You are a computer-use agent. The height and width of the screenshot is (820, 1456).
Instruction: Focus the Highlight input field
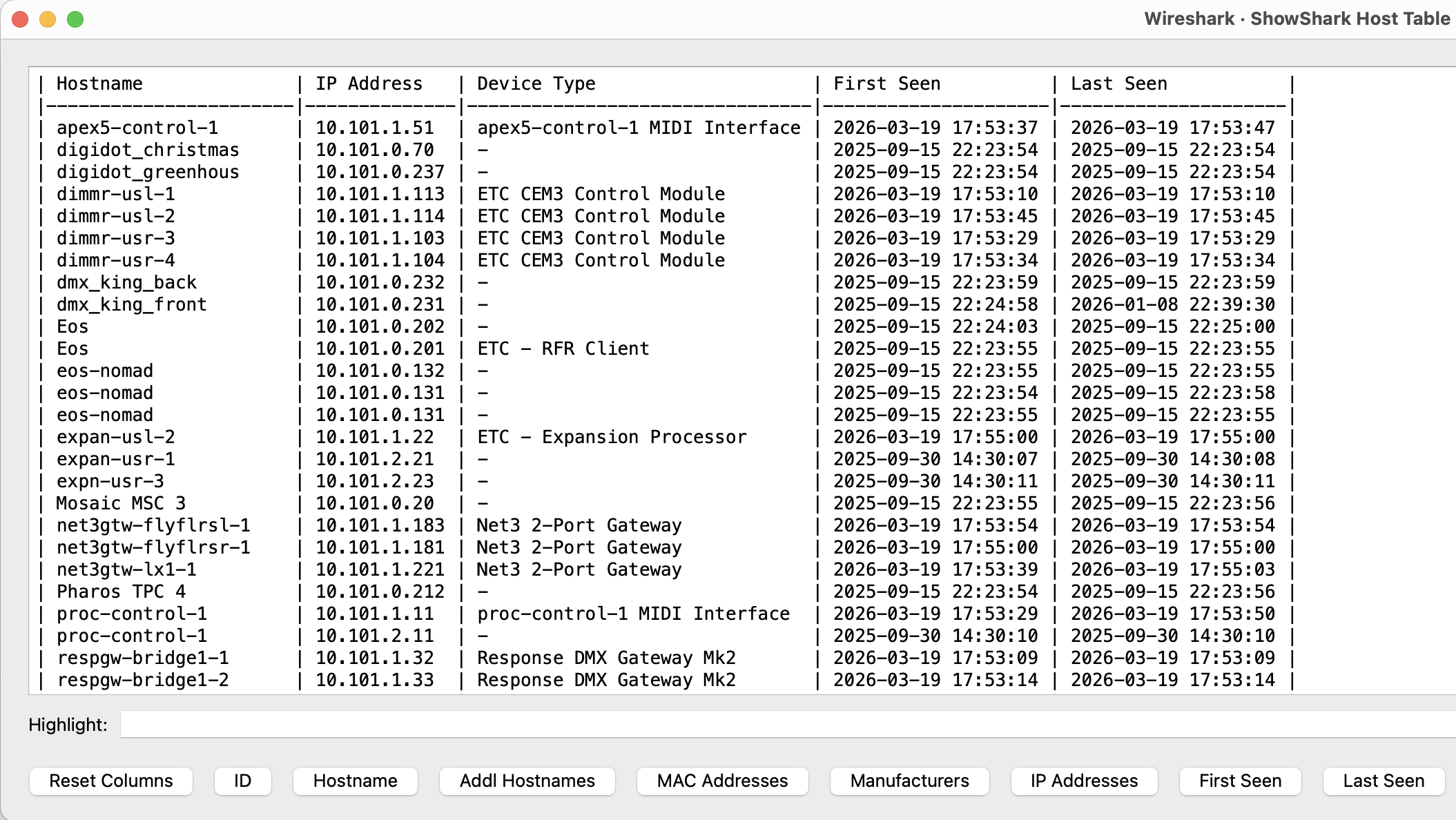click(x=788, y=724)
